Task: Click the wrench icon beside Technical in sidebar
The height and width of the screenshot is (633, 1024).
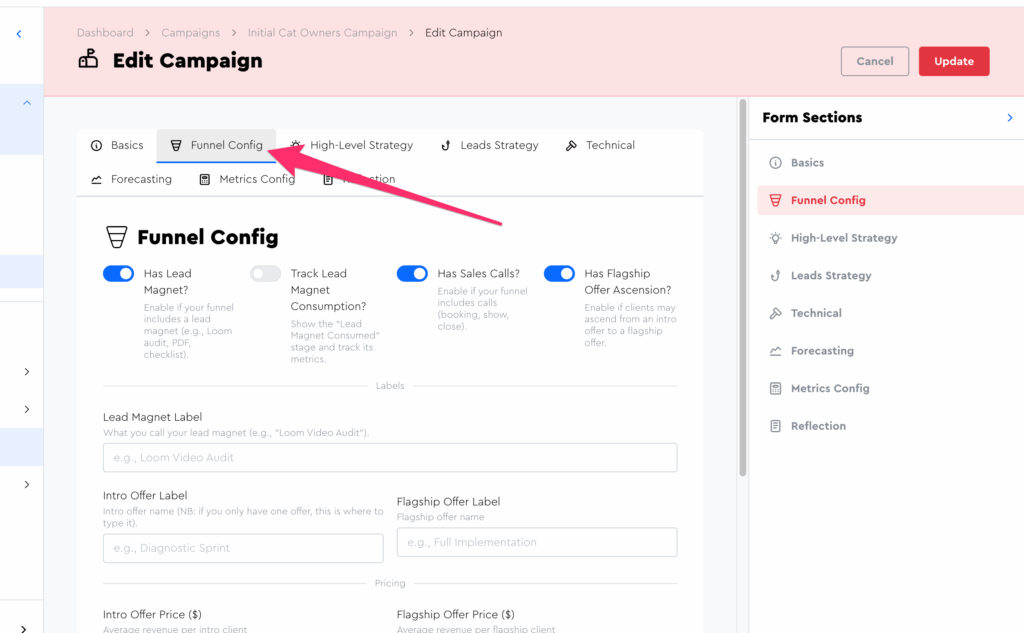Action: (x=775, y=313)
